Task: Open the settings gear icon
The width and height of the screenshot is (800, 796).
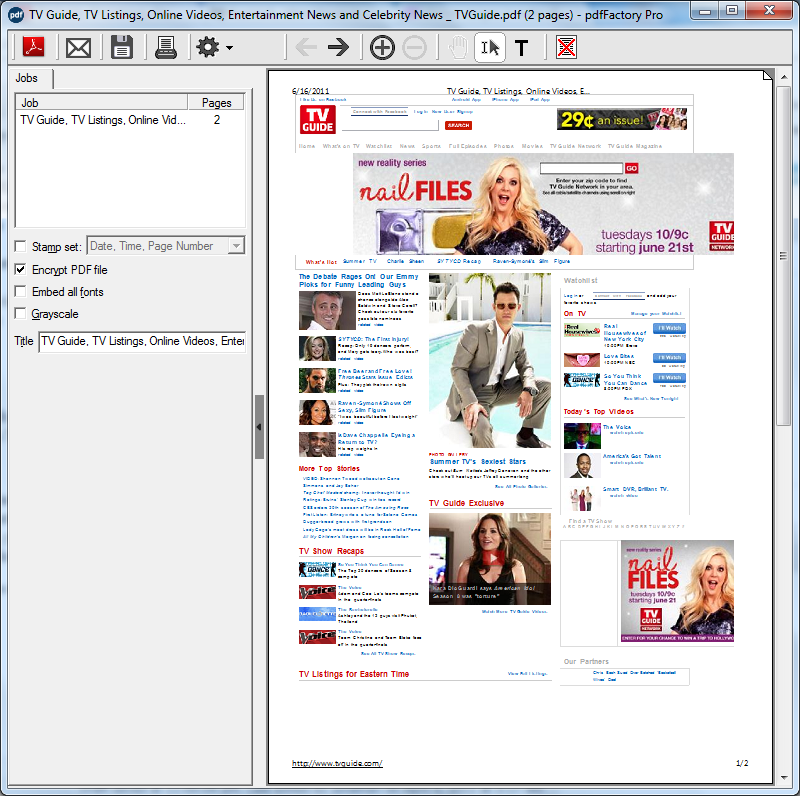Action: point(208,47)
